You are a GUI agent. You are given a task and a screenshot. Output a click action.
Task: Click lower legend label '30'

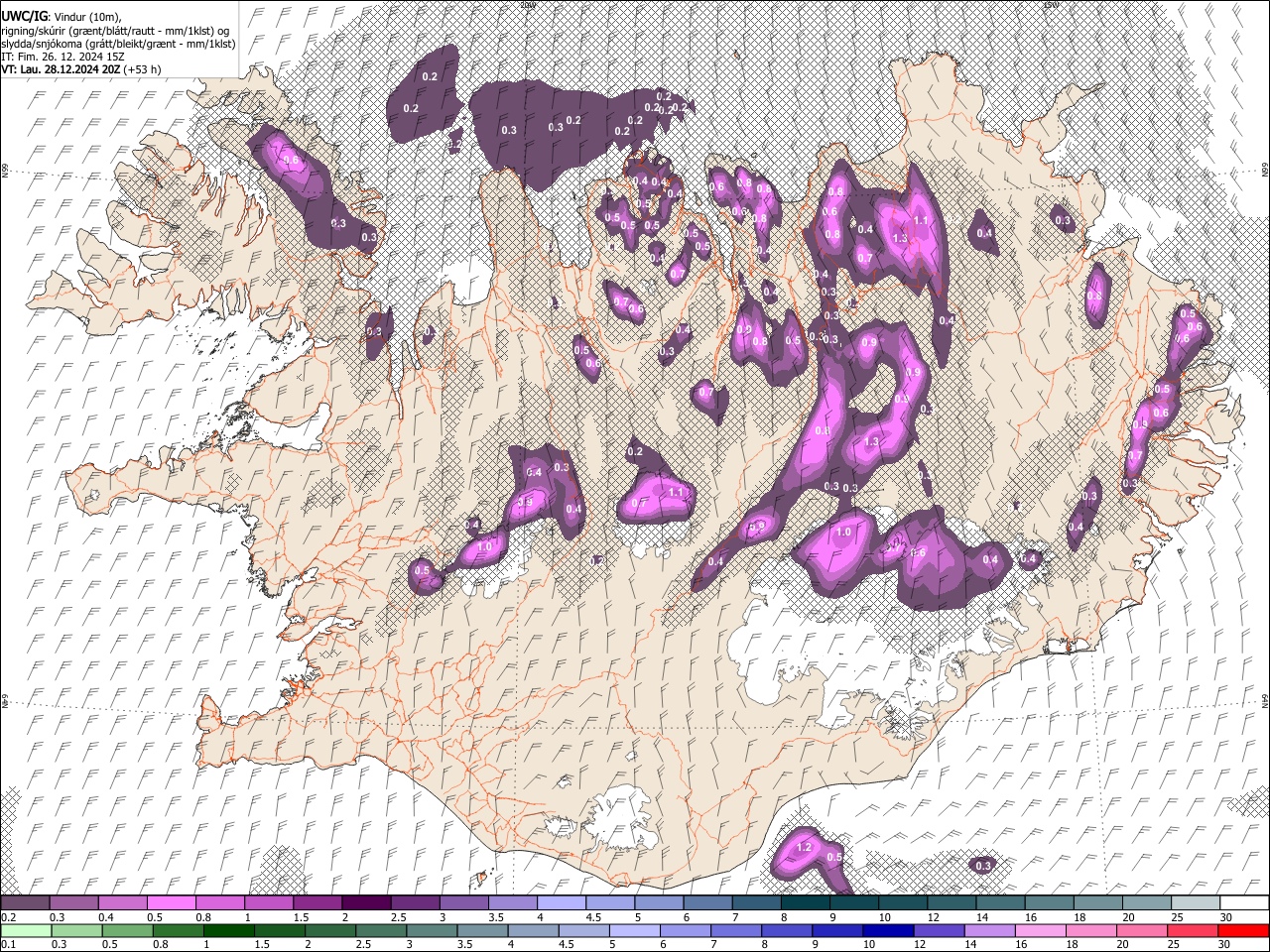(x=1225, y=944)
